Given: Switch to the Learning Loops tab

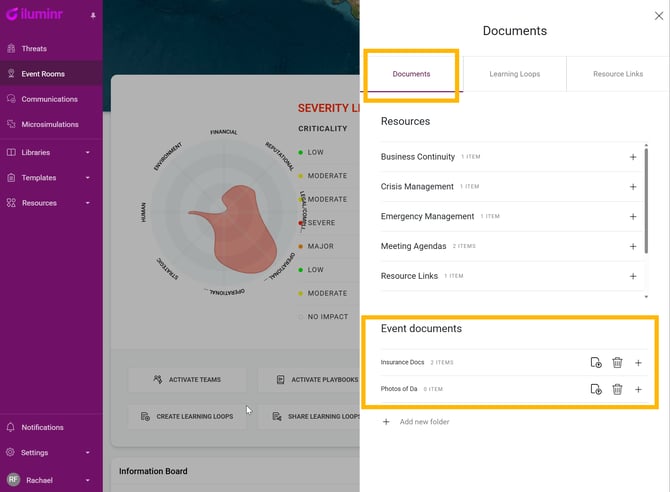Looking at the screenshot, I should pos(514,74).
